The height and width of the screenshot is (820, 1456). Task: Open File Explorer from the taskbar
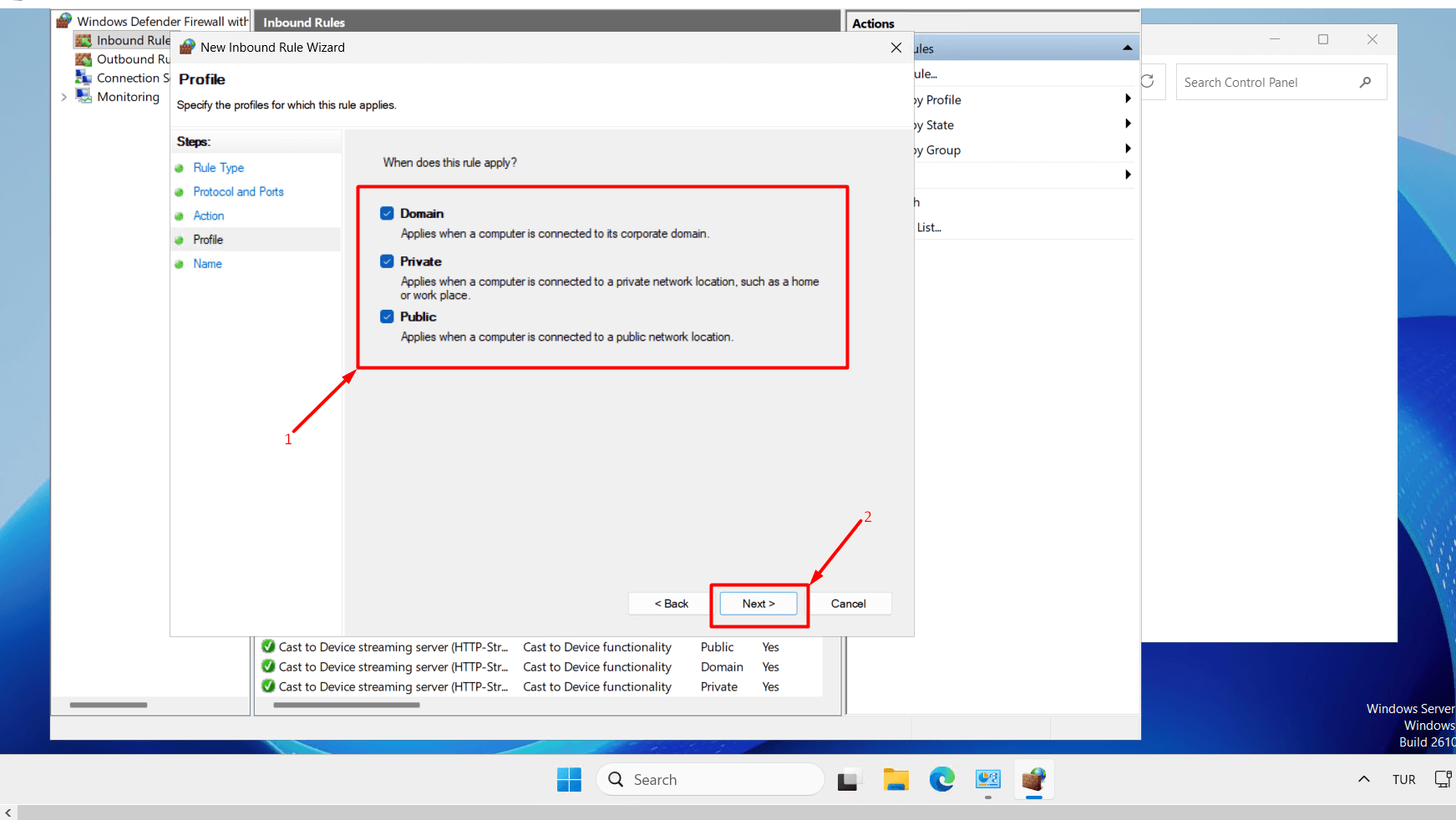pyautogui.click(x=895, y=780)
